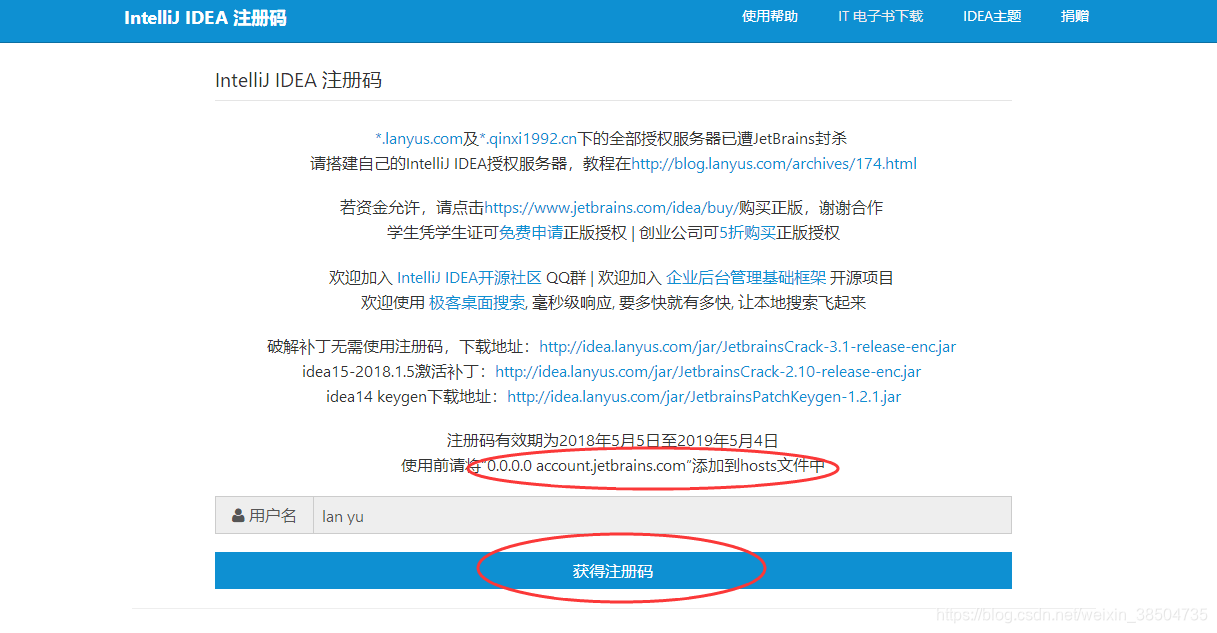Open the IntelliJ IDEA开源社区 link
This screenshot has width=1217, height=633.
(469, 278)
